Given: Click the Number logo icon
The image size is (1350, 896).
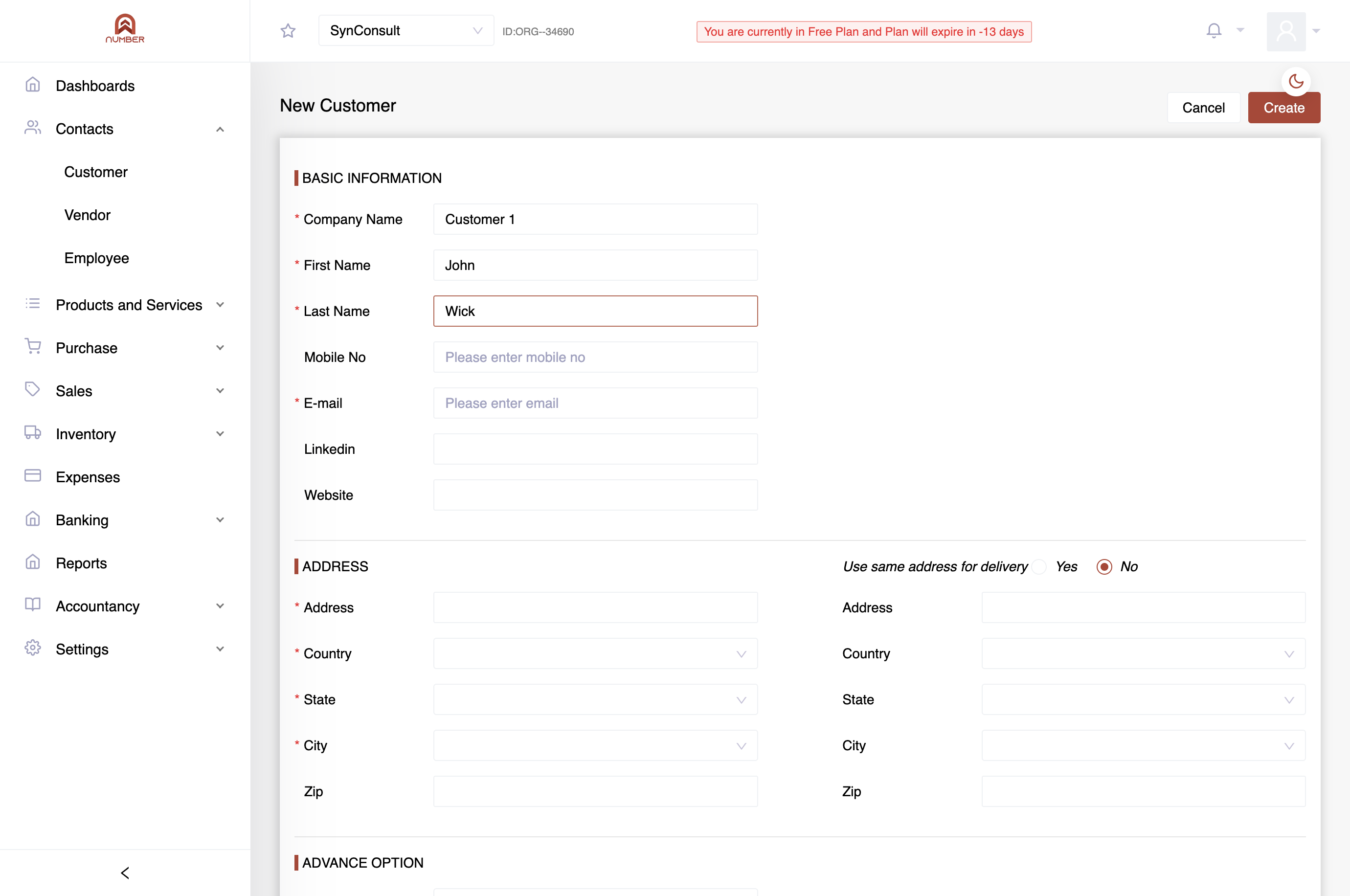Looking at the screenshot, I should [125, 28].
